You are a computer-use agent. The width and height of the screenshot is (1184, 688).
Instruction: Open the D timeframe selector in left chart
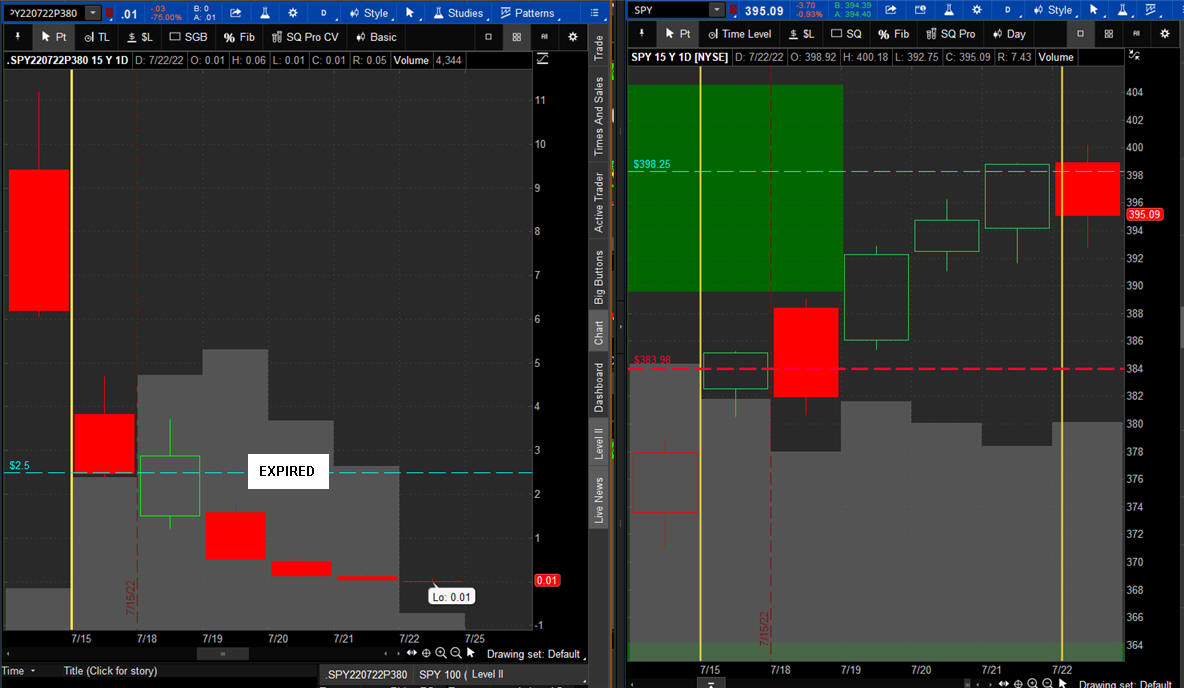[x=323, y=13]
